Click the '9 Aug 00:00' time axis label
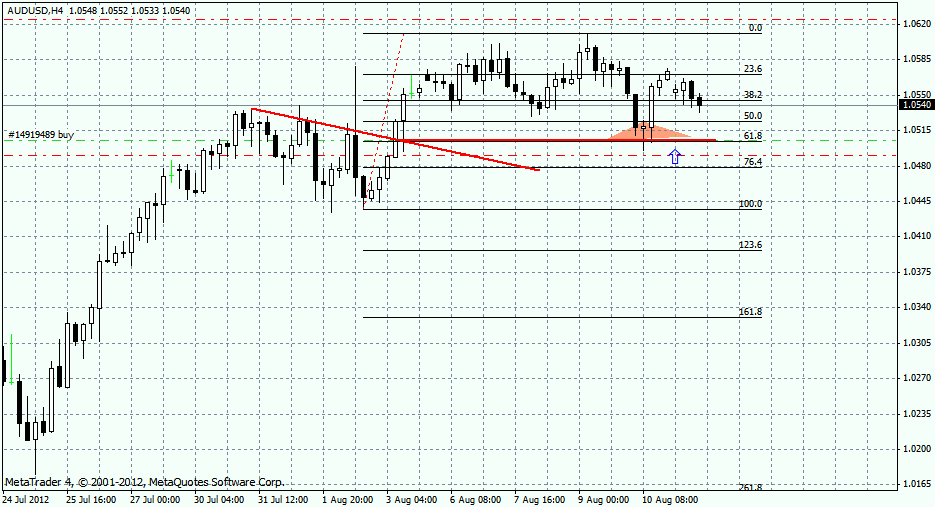Screen dimensions: 935x507 (603, 499)
